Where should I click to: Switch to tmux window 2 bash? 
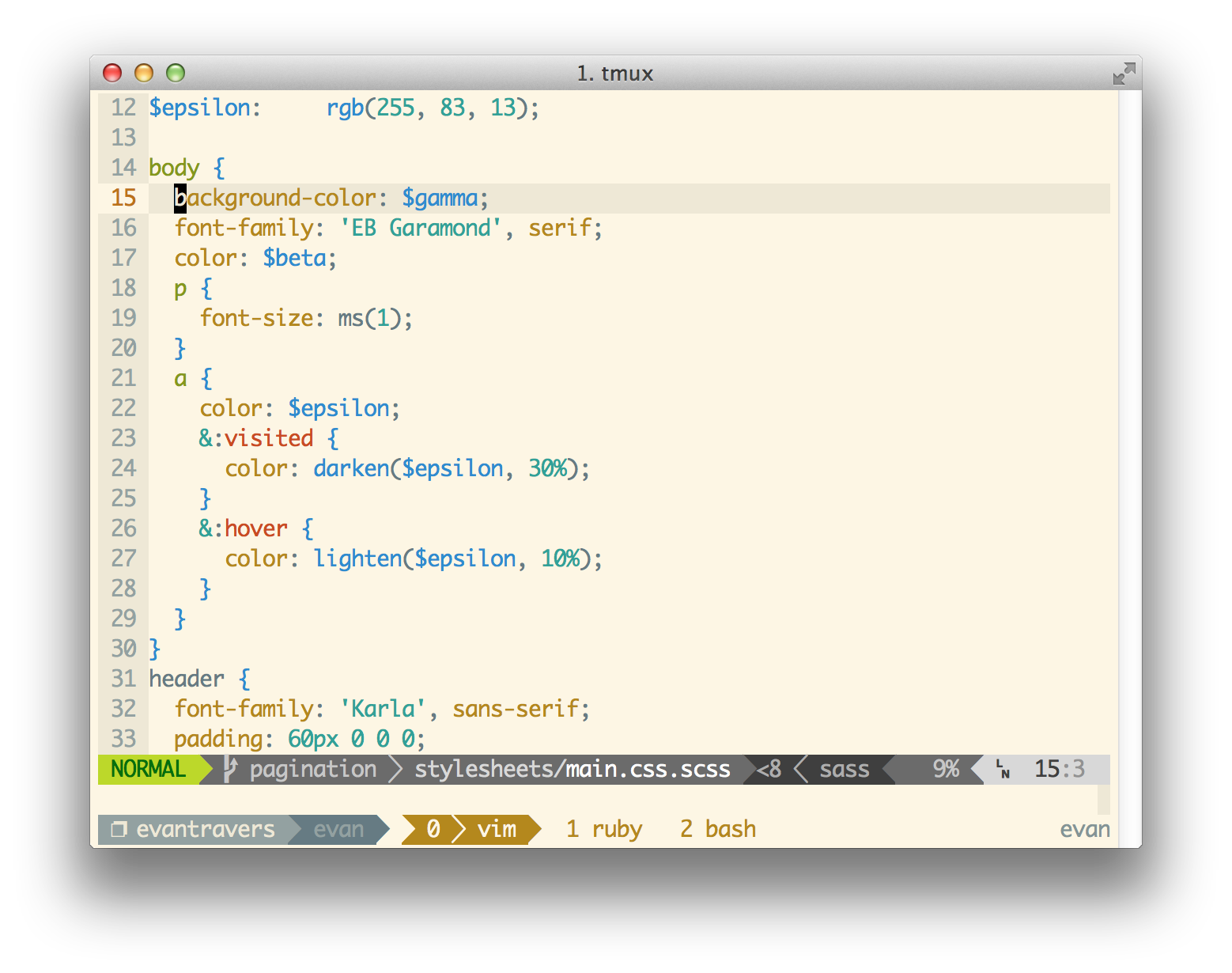[x=718, y=829]
